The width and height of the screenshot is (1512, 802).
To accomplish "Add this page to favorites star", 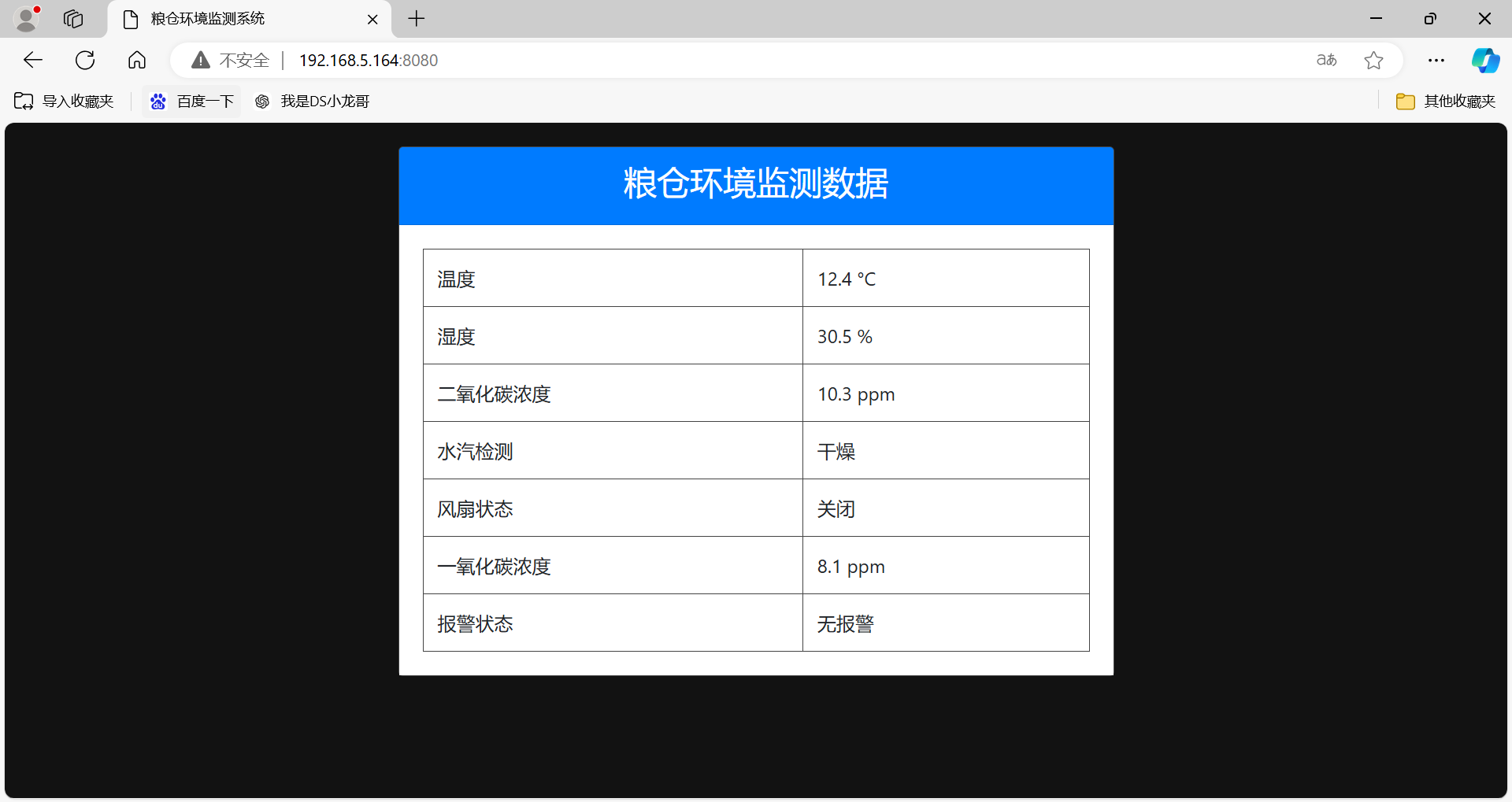I will click(1373, 60).
